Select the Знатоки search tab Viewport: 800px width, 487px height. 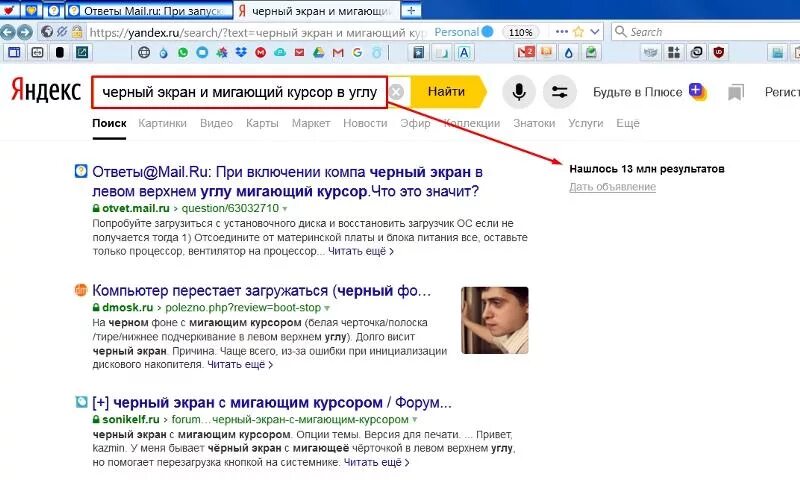coord(534,123)
